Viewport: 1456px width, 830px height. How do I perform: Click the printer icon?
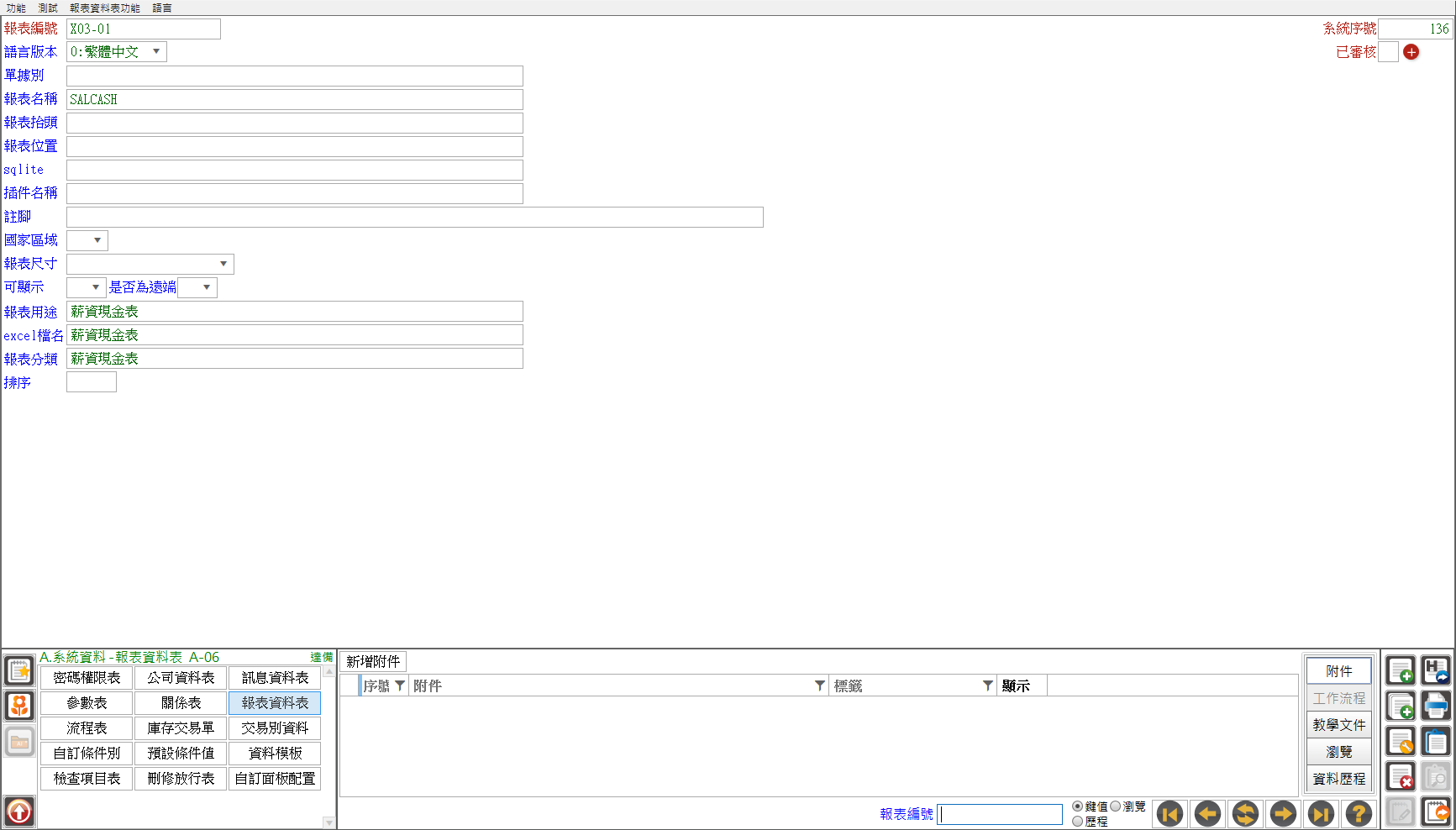pos(1436,707)
